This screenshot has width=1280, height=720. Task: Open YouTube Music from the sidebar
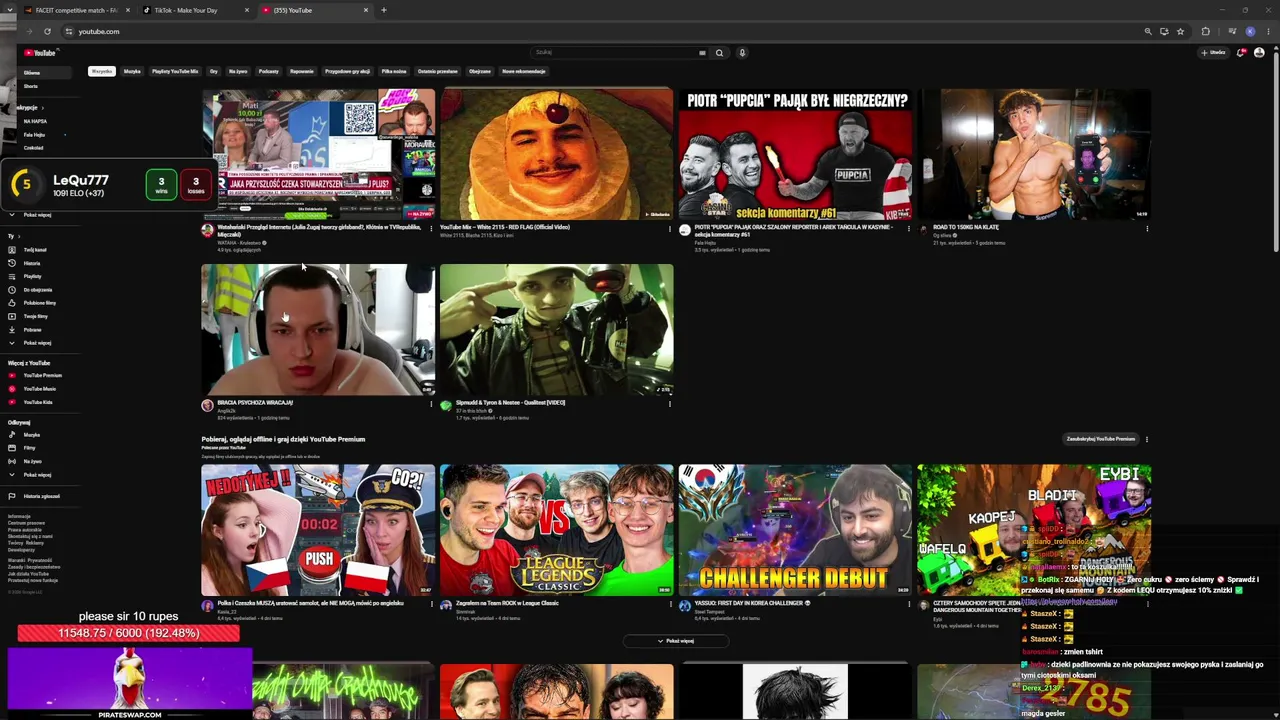(x=39, y=389)
